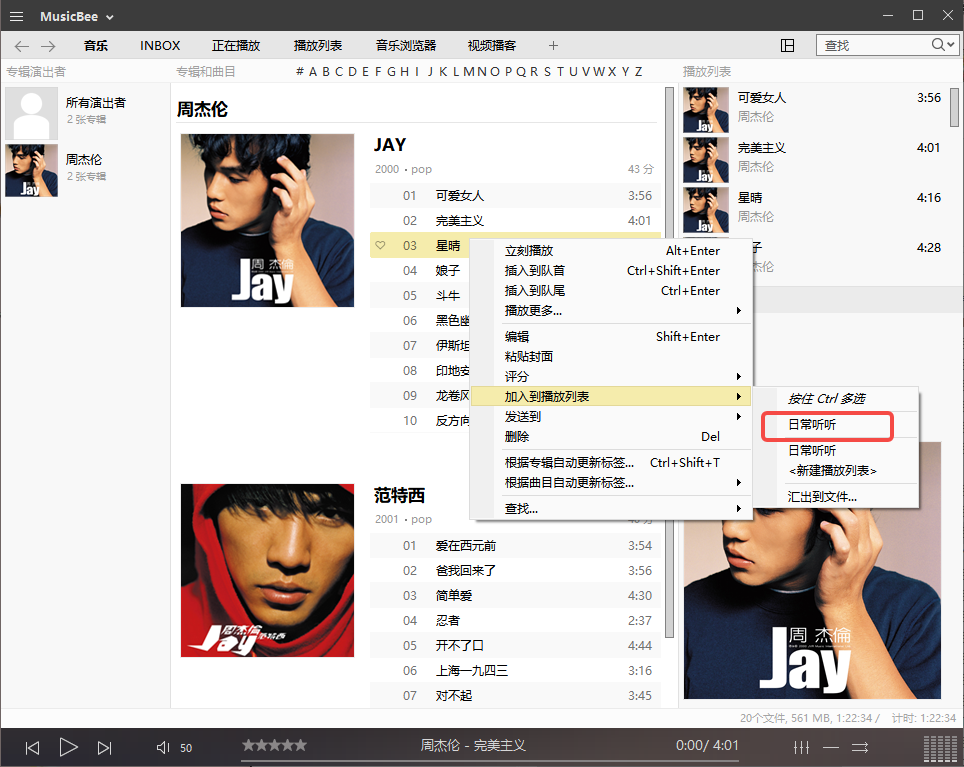
Task: Select track 上海一九四三
Action: point(515,671)
